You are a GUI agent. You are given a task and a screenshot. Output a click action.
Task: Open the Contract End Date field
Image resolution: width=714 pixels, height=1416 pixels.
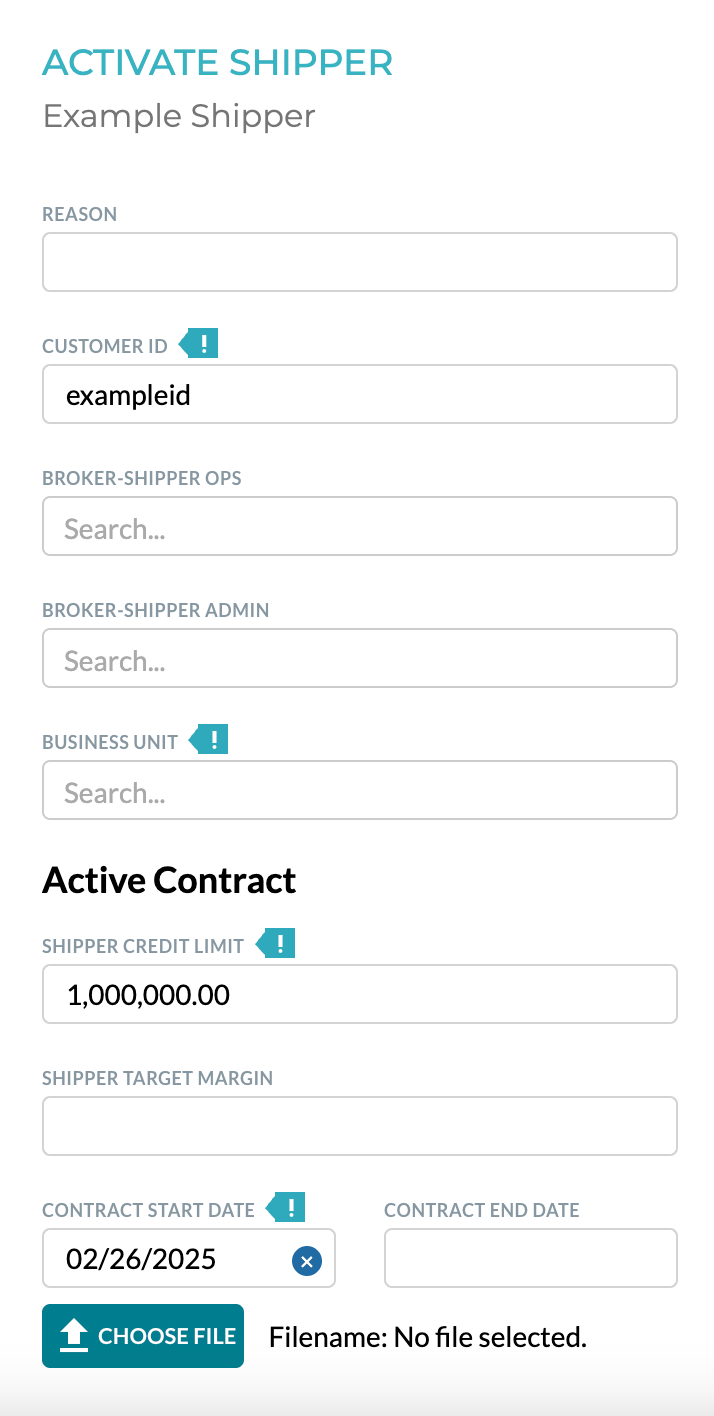[x=531, y=1258]
